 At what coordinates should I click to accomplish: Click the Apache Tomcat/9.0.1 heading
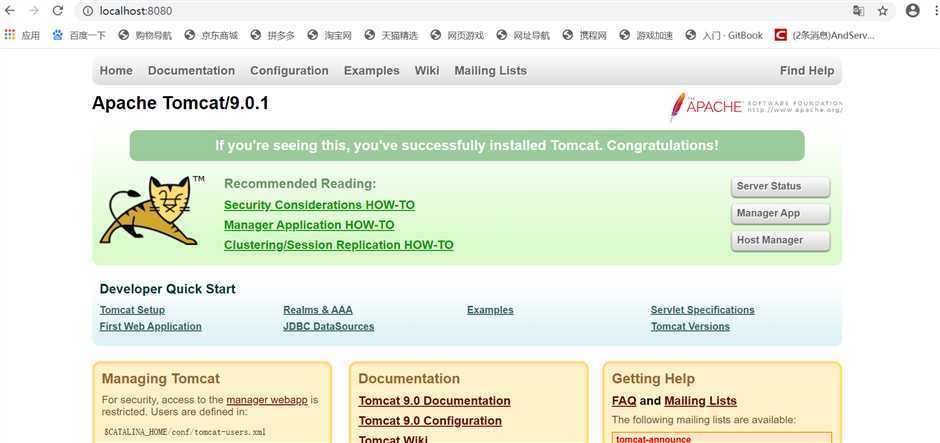(x=180, y=104)
